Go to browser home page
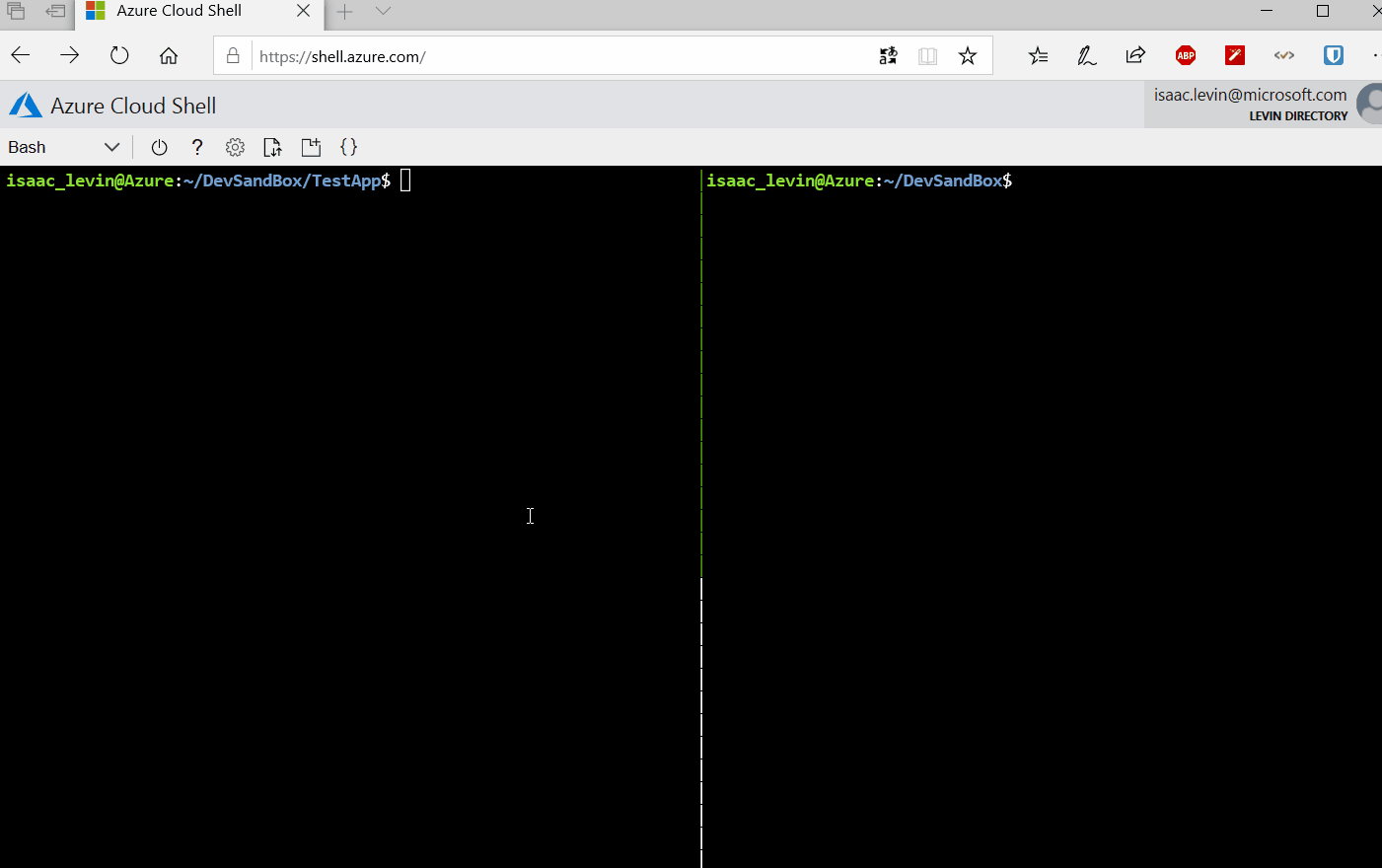Image resolution: width=1382 pixels, height=868 pixels. pyautogui.click(x=169, y=55)
